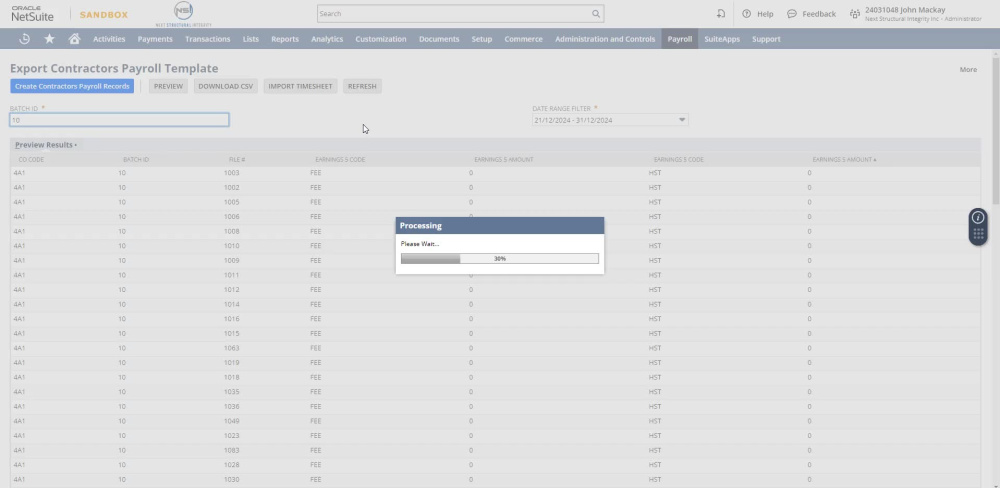Click file number 1003 cell

pos(232,173)
